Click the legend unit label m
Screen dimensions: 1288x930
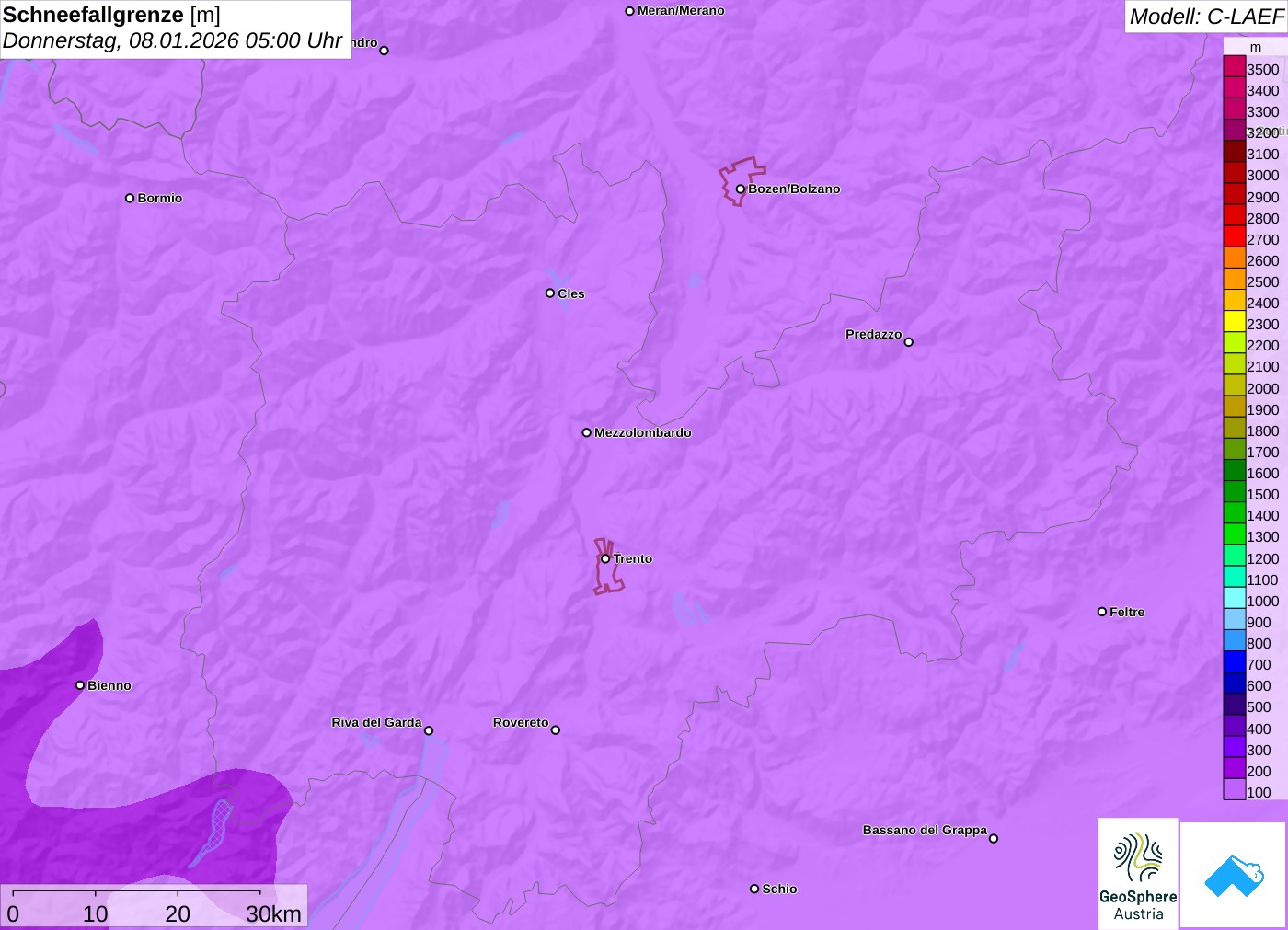[x=1256, y=47]
